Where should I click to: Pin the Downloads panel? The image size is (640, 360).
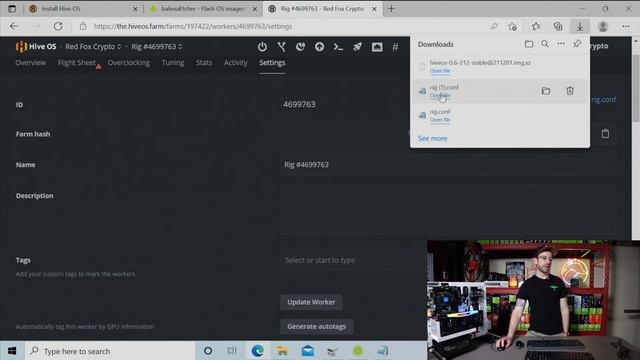click(x=577, y=44)
